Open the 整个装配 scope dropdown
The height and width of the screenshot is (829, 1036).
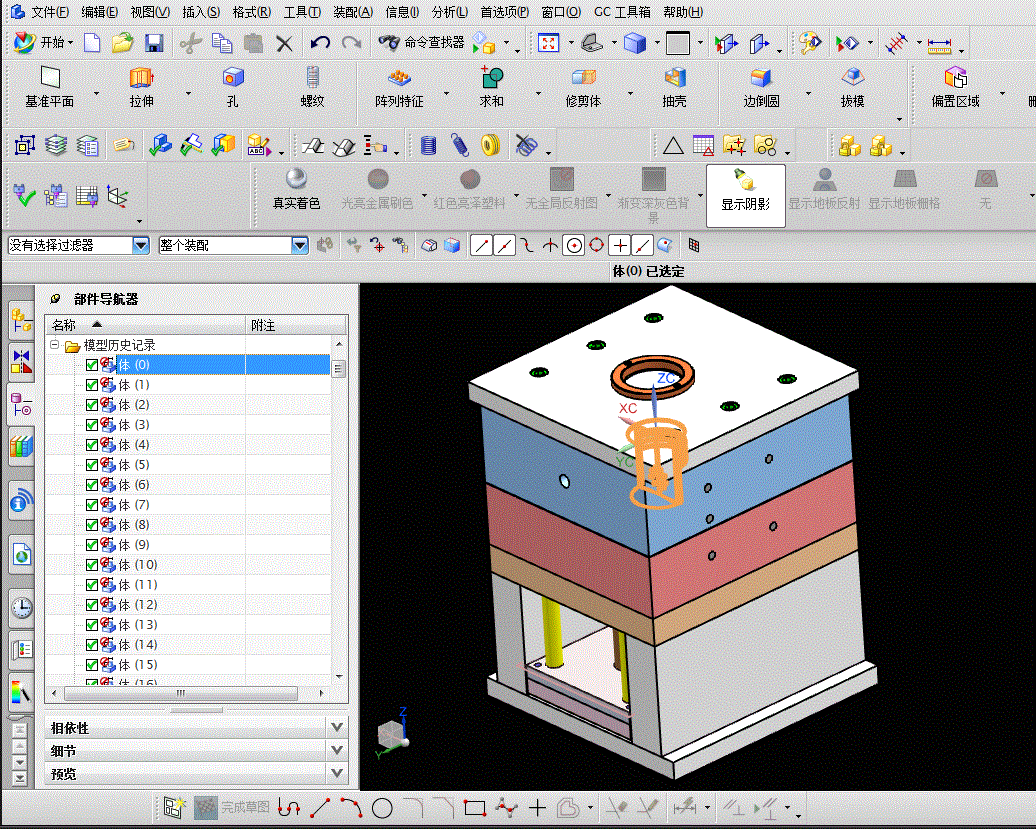299,245
